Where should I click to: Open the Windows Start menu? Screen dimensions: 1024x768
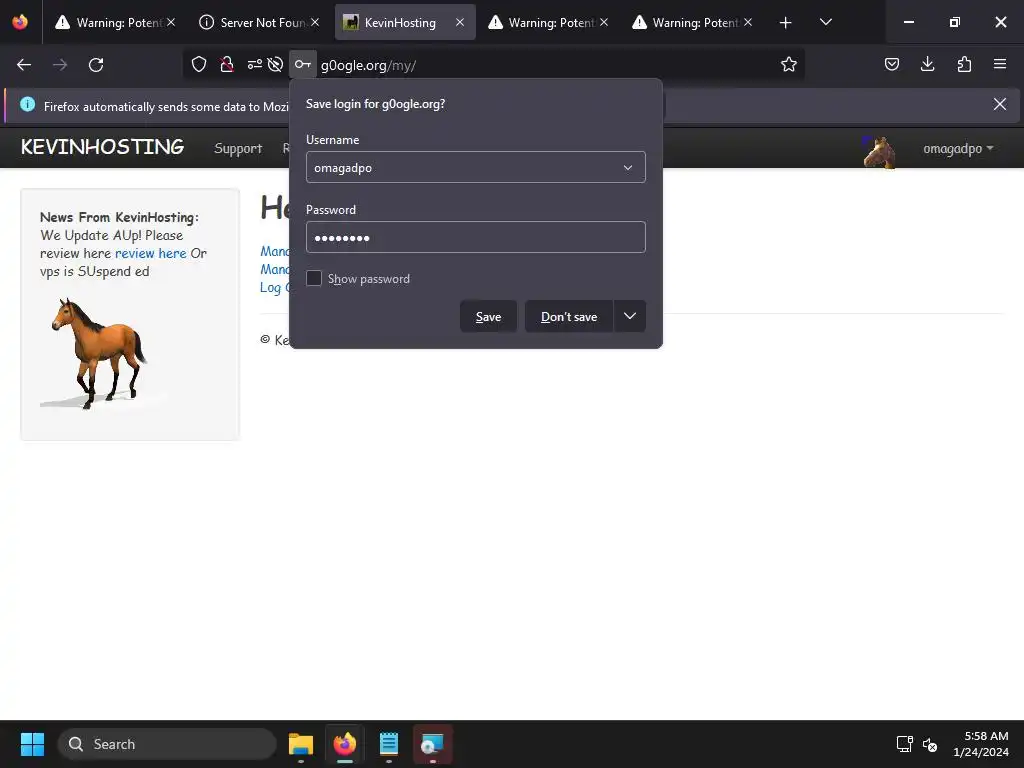(32, 744)
